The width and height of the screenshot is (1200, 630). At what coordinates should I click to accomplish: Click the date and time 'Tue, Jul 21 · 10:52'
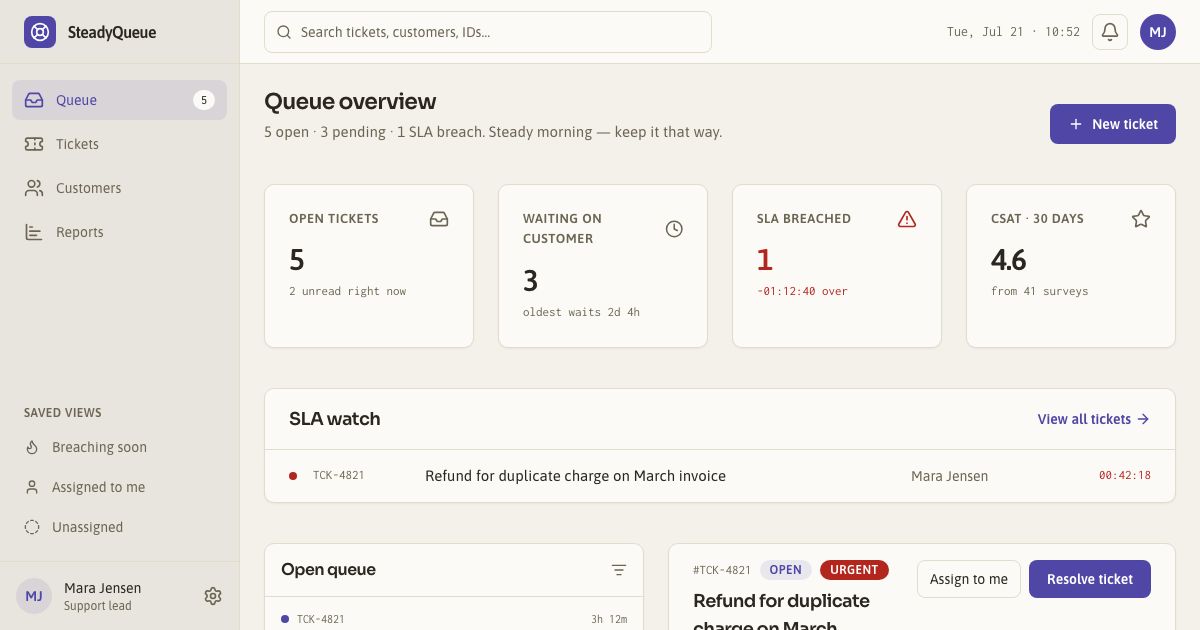(x=1013, y=32)
